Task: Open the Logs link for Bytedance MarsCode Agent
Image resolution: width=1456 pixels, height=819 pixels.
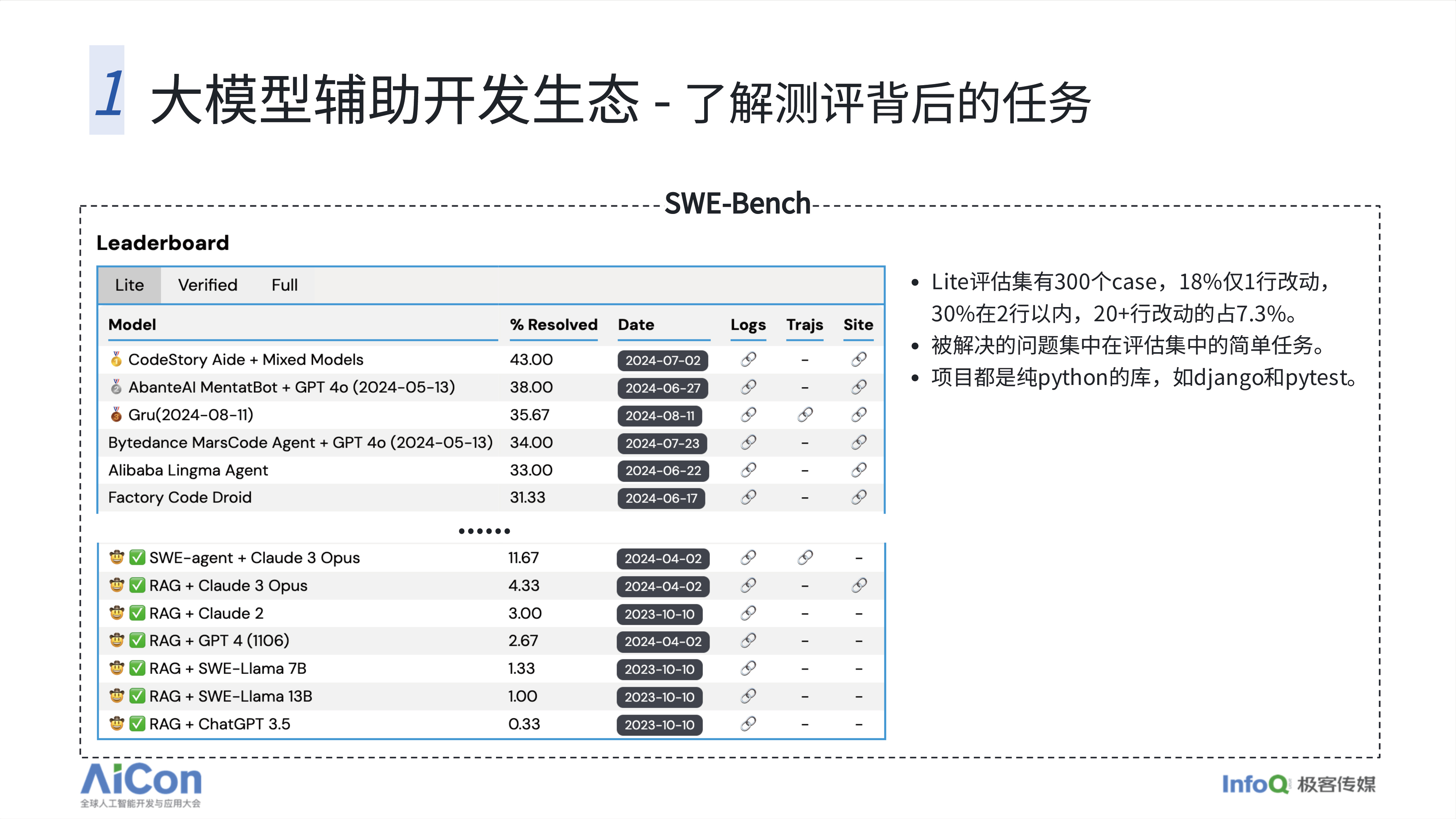Action: coord(748,442)
